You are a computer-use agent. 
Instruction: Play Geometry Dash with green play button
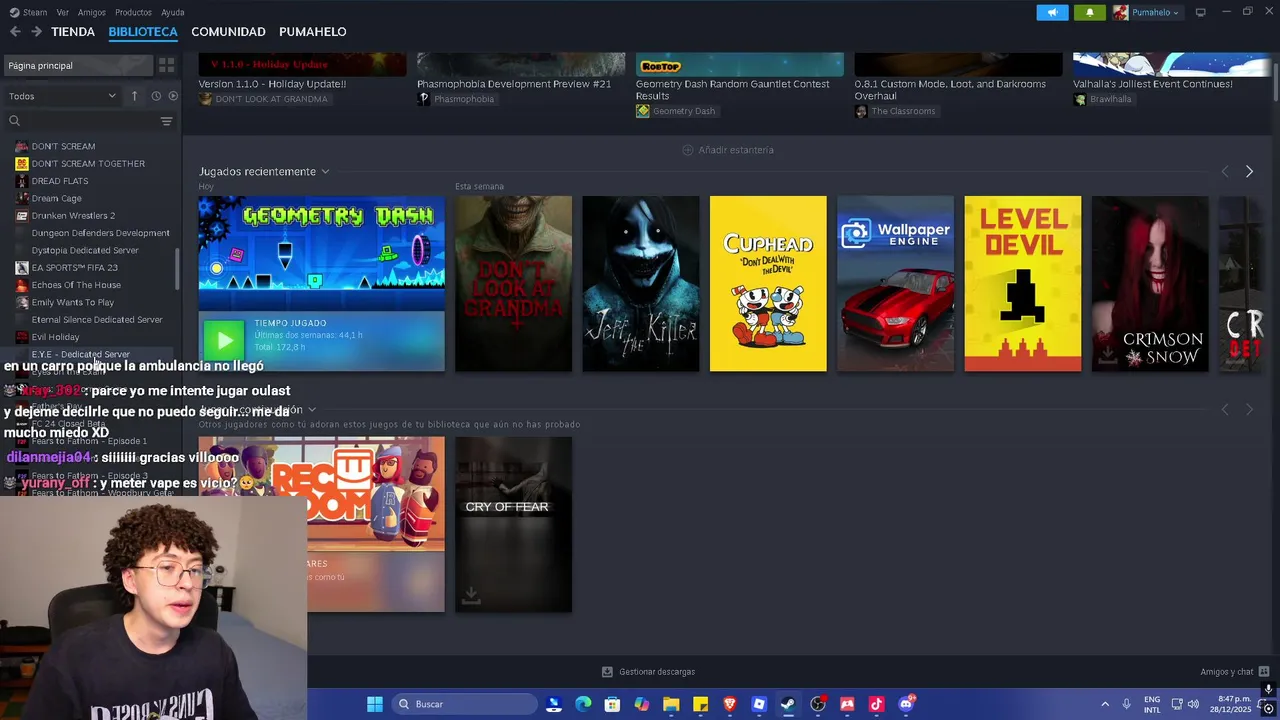pyautogui.click(x=224, y=341)
